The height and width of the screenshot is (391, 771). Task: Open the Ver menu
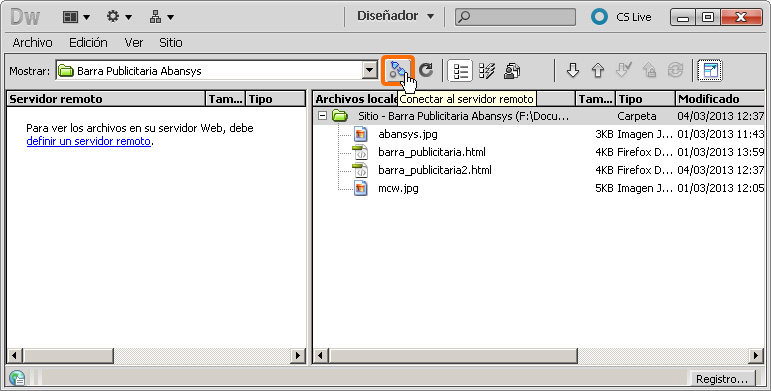coord(133,43)
